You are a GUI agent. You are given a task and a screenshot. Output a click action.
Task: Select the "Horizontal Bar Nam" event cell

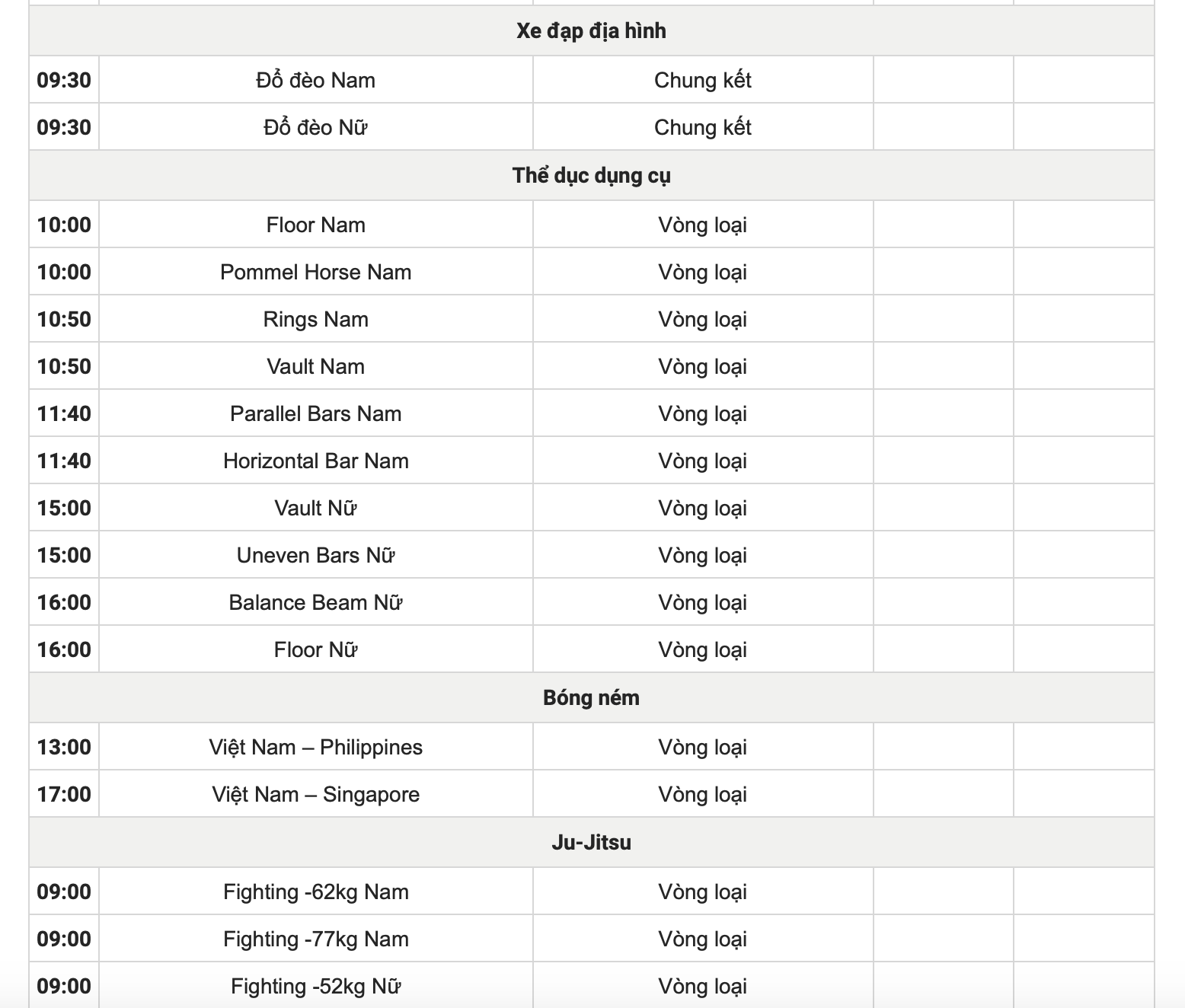point(315,461)
